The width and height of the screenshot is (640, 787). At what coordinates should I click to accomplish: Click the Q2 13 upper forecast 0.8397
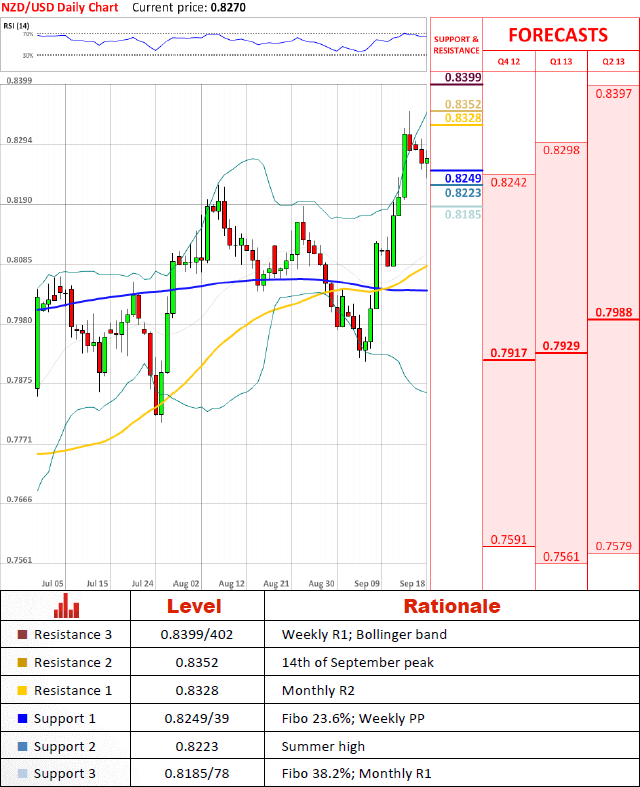(x=613, y=94)
